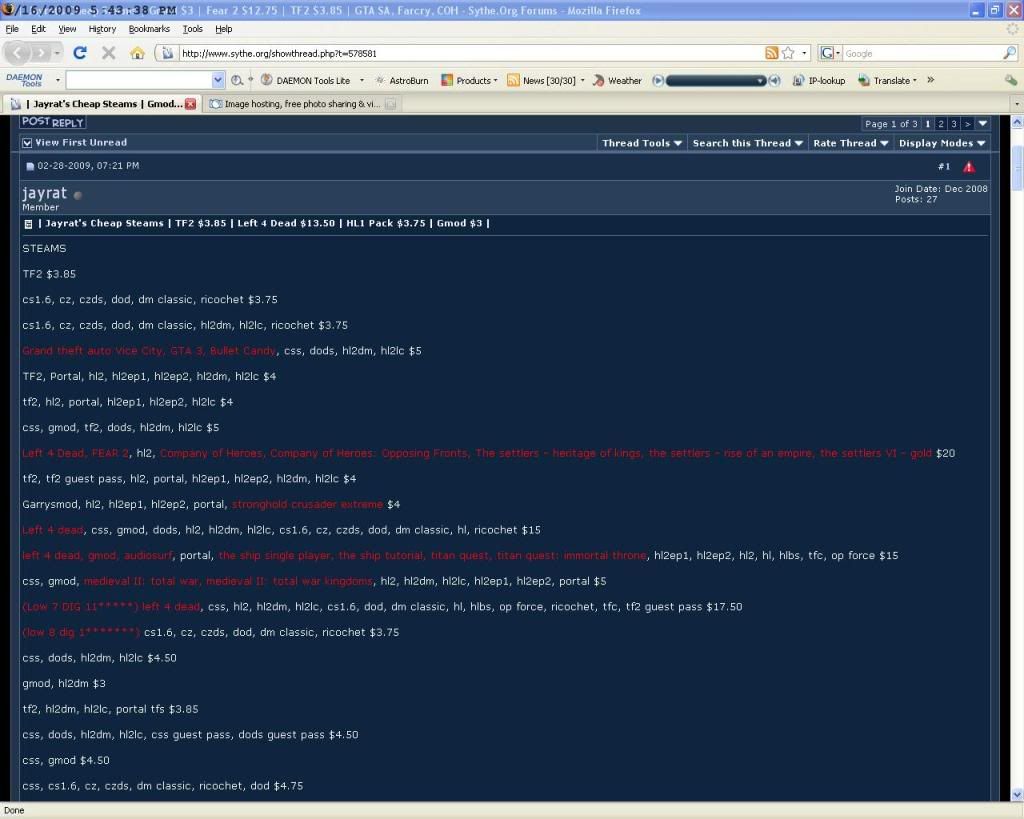Toggle toolbar player speaker icon
Viewport: 1024px width, 819px height.
pyautogui.click(x=774, y=80)
